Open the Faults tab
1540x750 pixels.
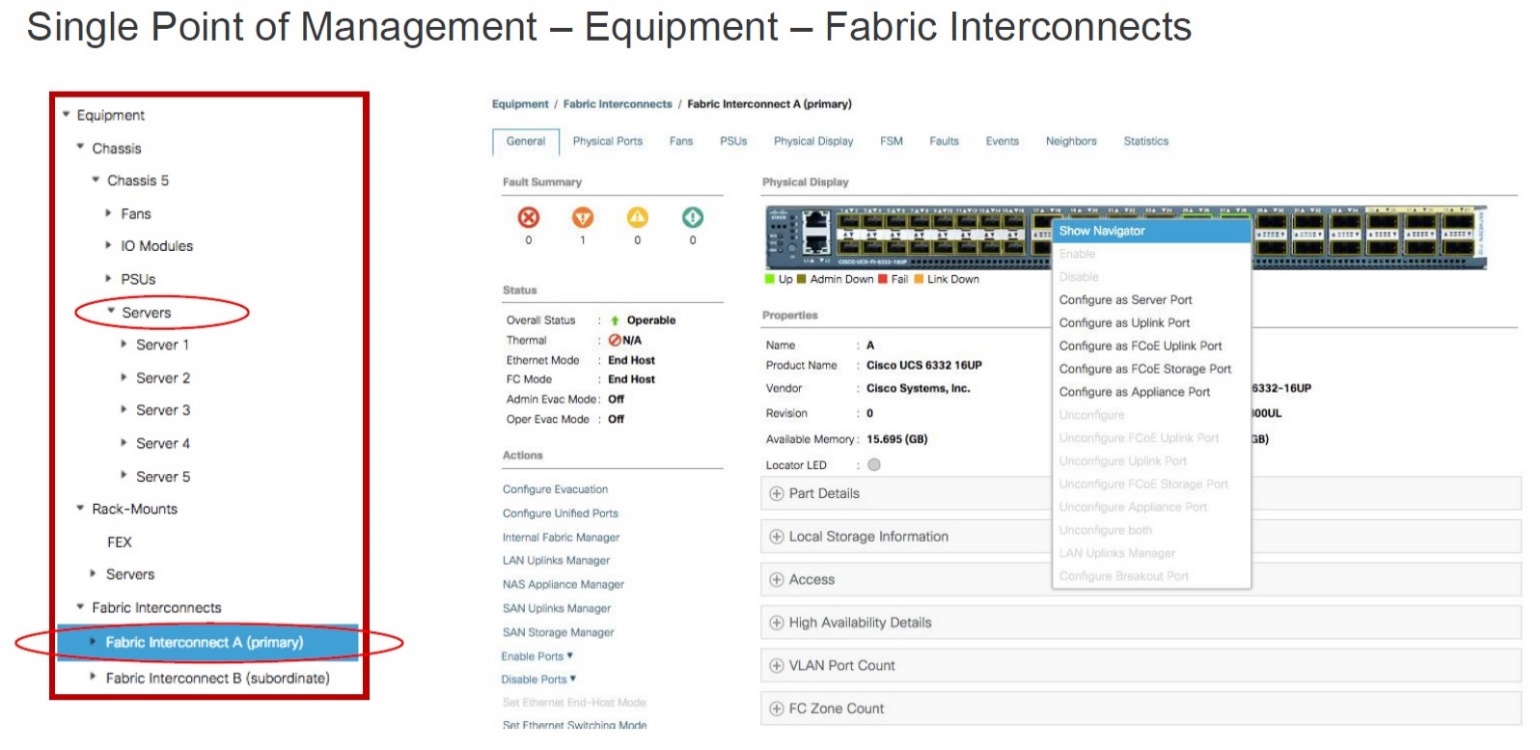944,142
